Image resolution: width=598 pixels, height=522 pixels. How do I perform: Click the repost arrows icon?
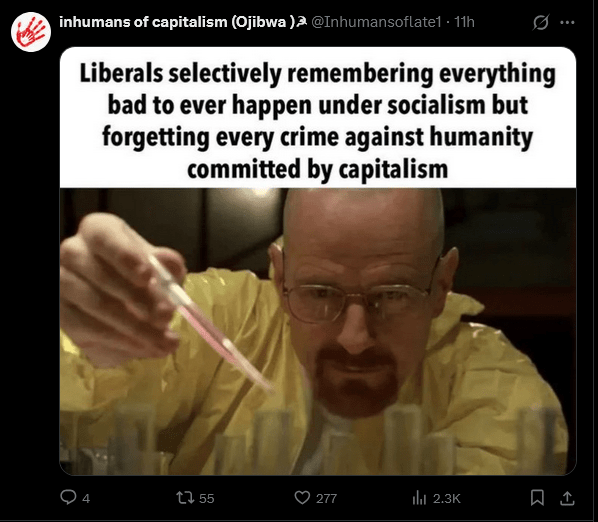tap(185, 497)
